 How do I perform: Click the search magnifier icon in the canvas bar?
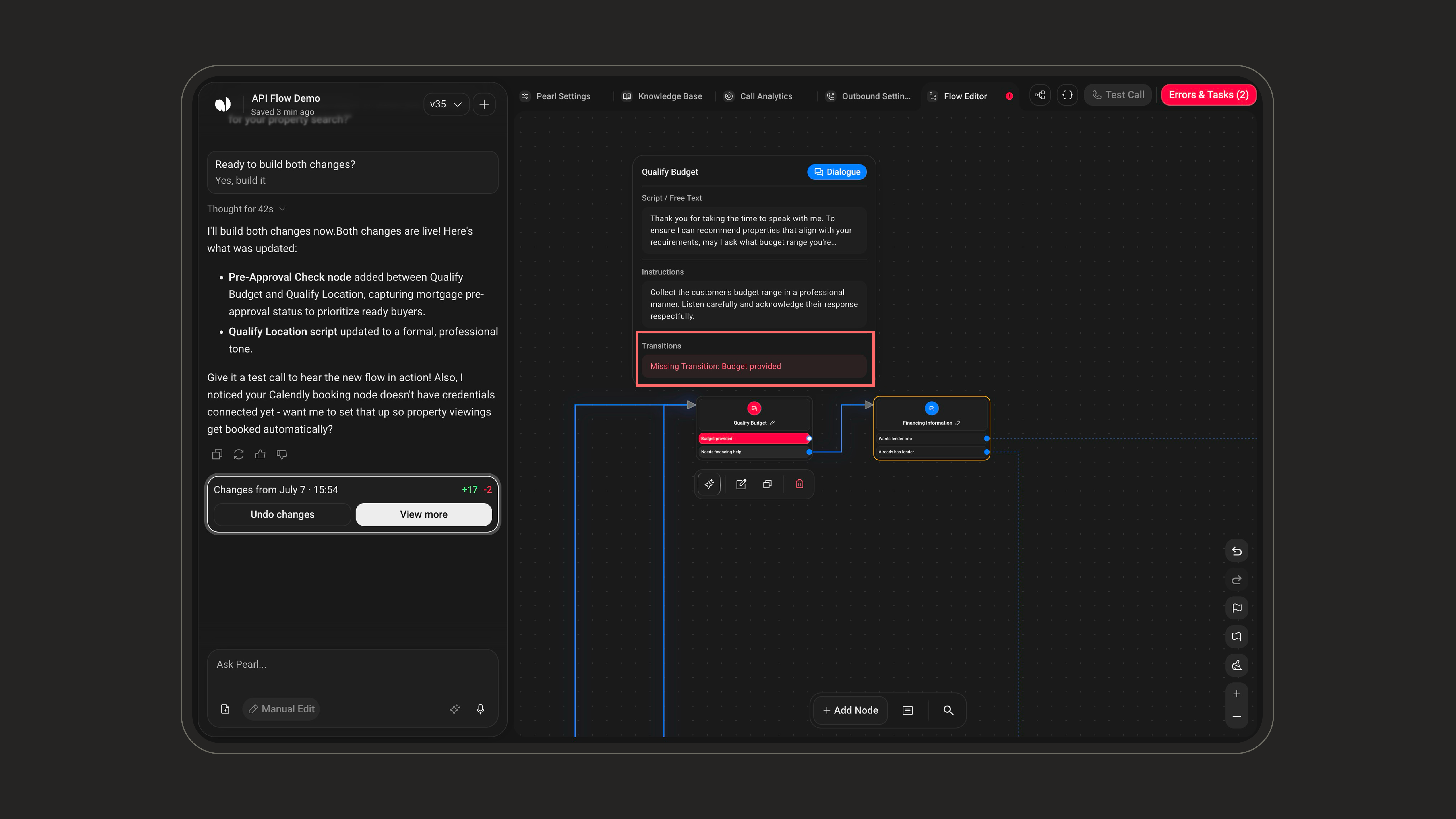click(948, 710)
